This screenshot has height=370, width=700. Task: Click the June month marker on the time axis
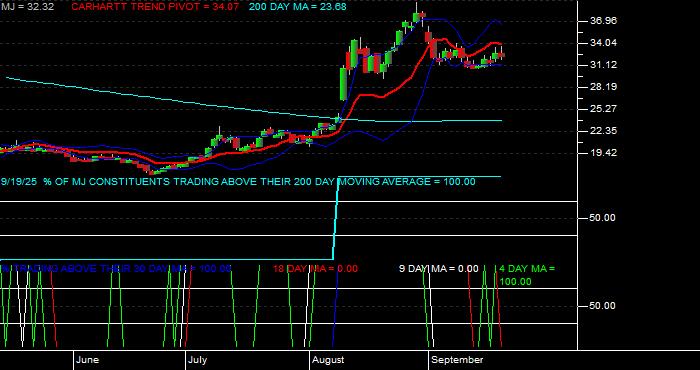pyautogui.click(x=87, y=360)
